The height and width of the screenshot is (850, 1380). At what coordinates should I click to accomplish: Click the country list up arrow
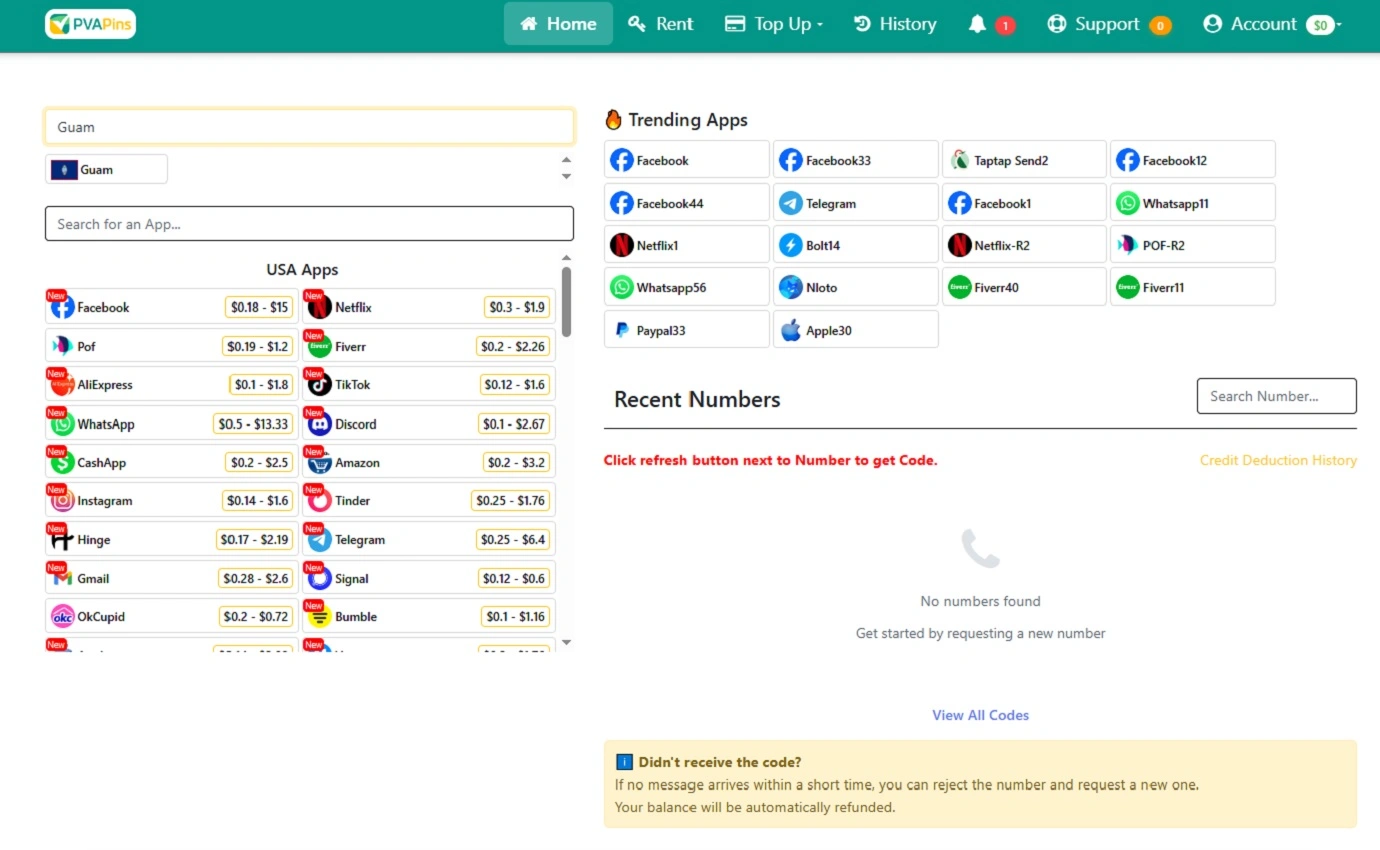click(x=567, y=160)
